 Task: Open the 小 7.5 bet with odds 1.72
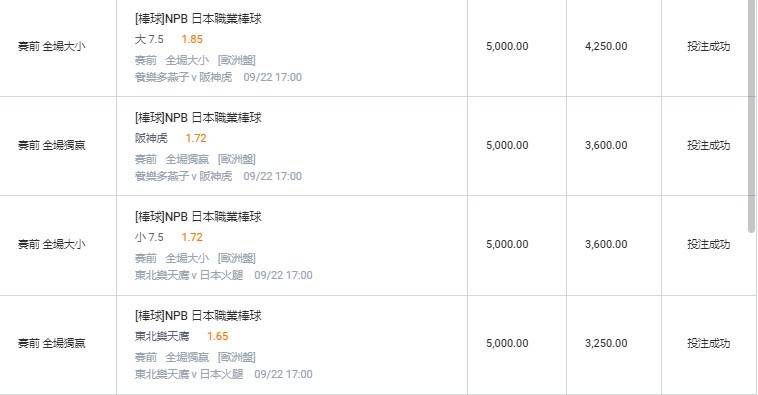tap(169, 237)
